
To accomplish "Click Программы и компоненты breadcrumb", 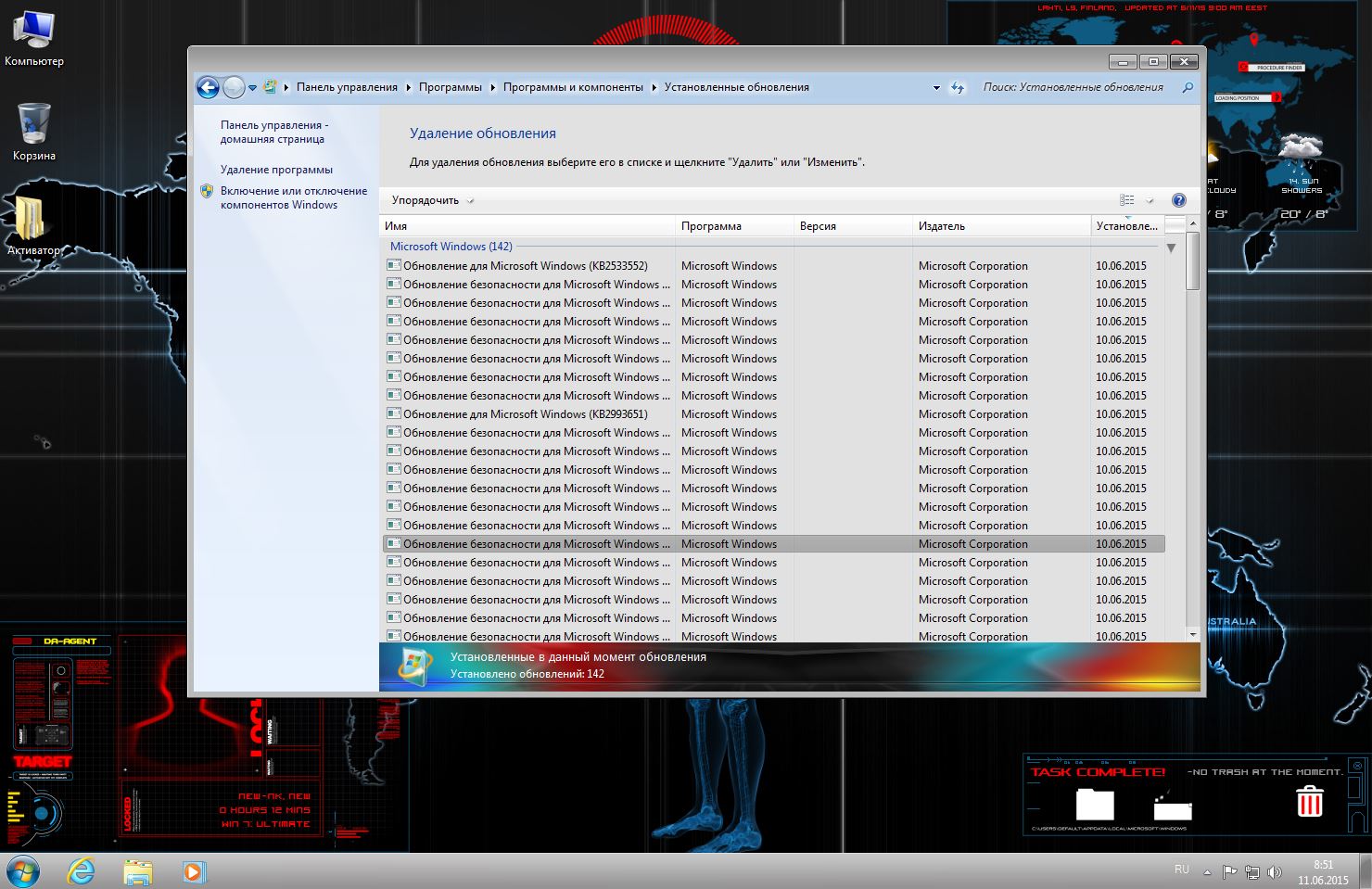I will click(573, 87).
